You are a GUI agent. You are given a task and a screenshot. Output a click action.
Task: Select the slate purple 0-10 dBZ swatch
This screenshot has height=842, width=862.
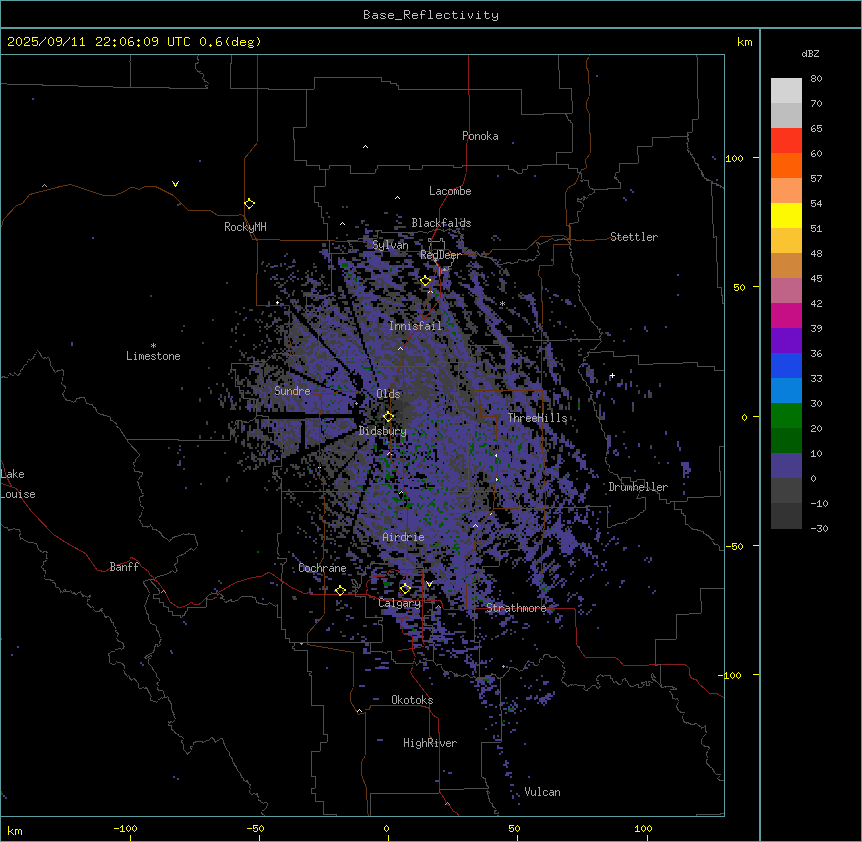[786, 466]
